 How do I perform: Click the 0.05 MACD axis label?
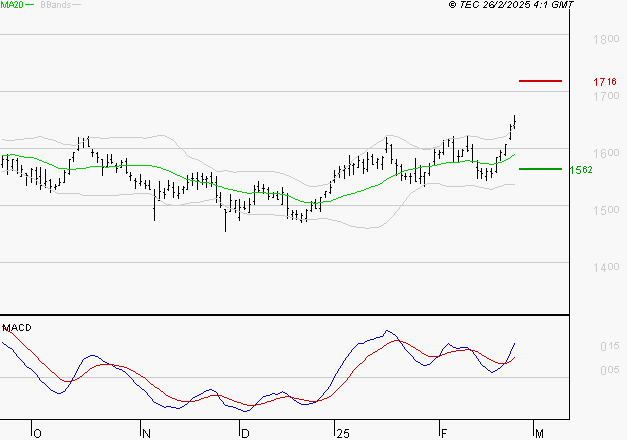[609, 370]
